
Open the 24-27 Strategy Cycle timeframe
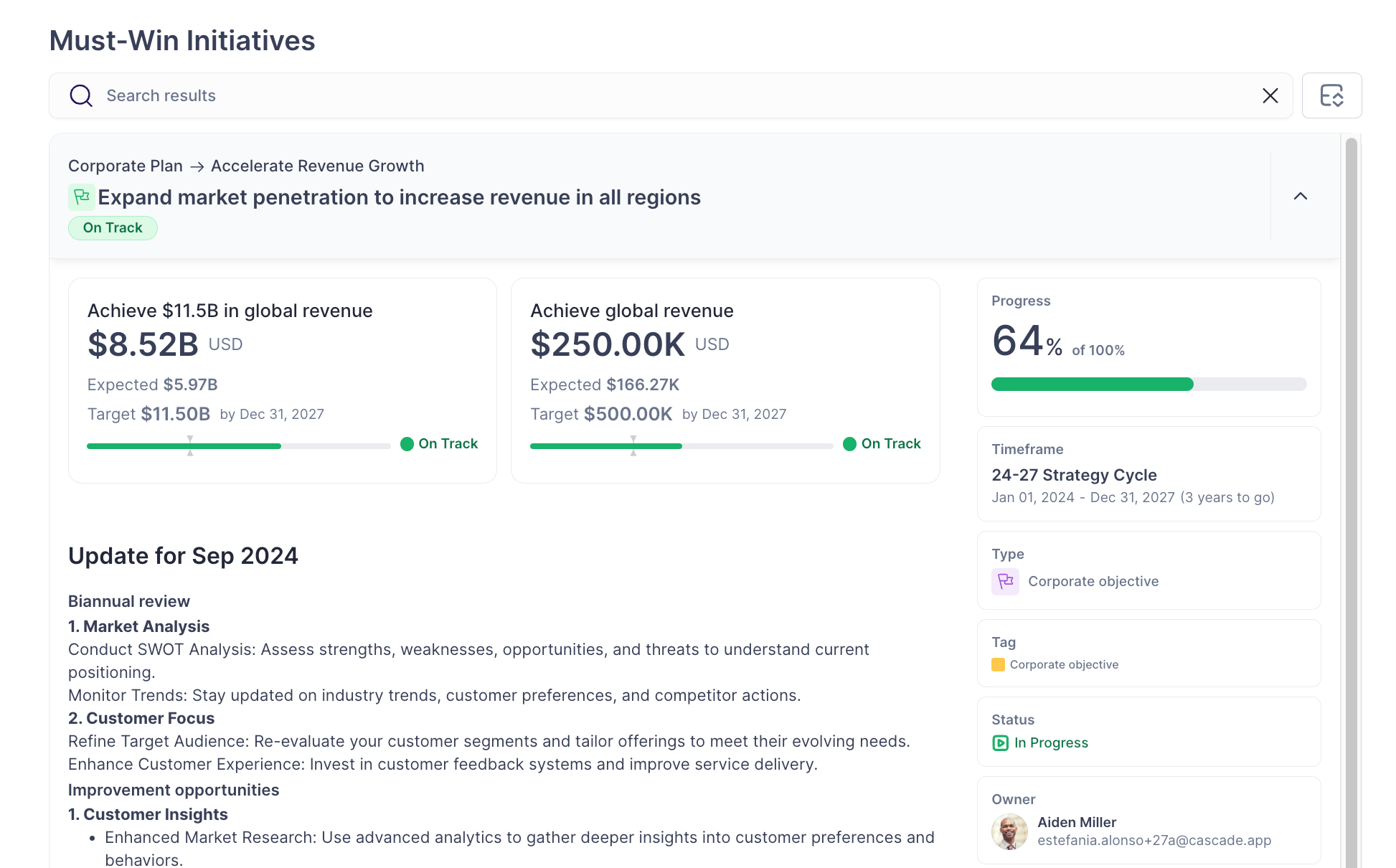coord(1074,475)
